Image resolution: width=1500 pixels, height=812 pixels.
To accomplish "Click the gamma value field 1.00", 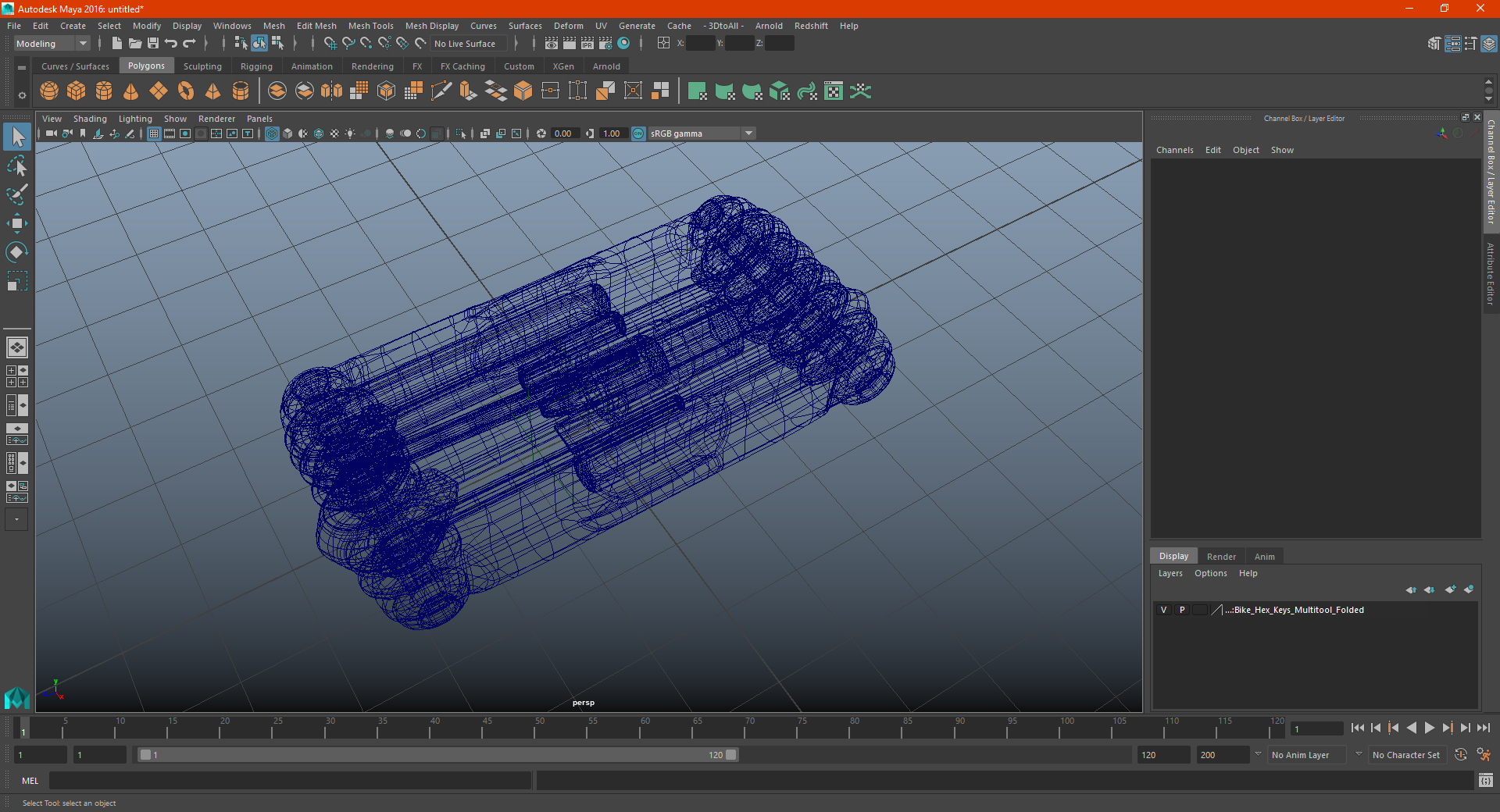I will (612, 134).
